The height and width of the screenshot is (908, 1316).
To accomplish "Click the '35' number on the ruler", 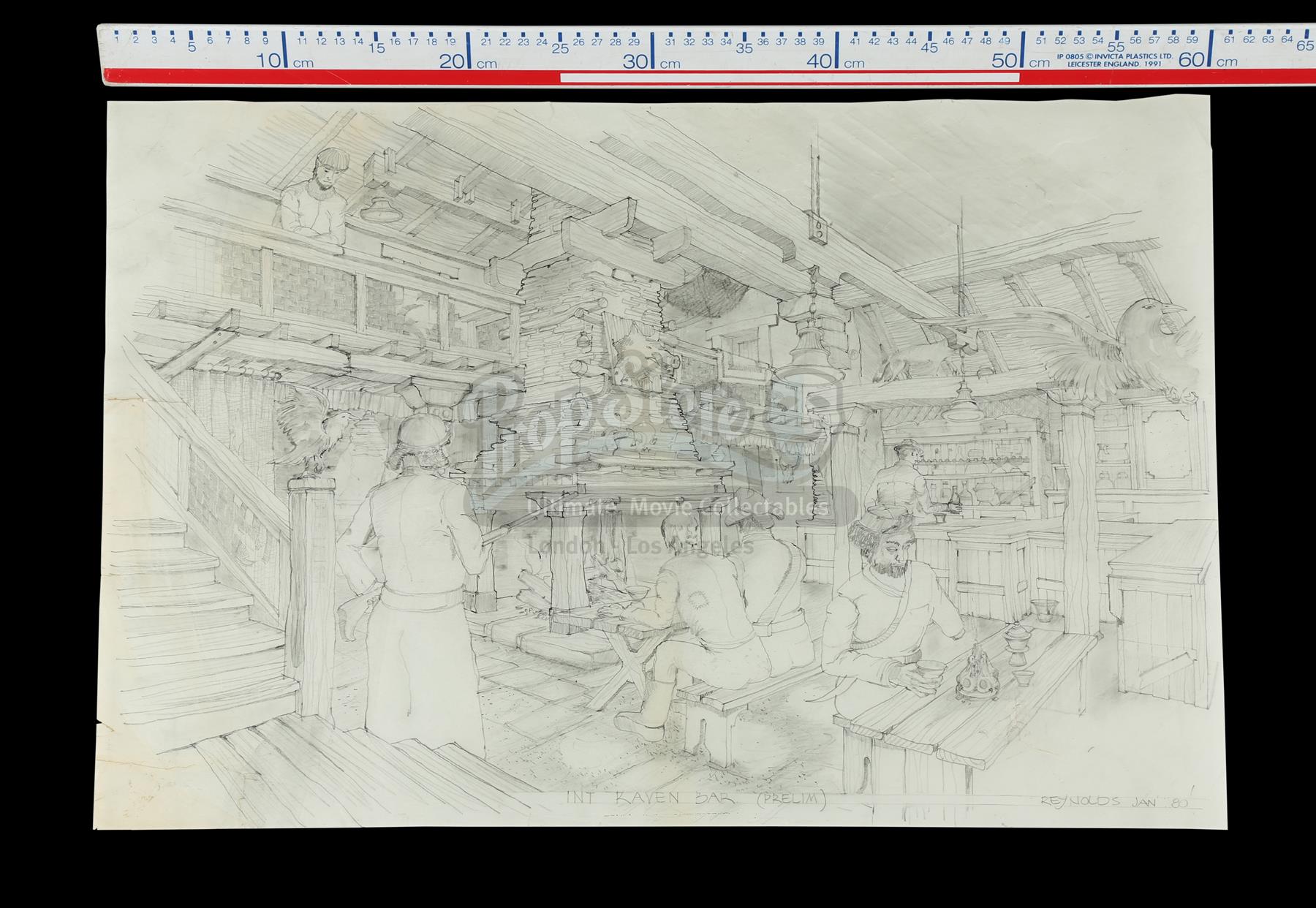I will pos(744,48).
